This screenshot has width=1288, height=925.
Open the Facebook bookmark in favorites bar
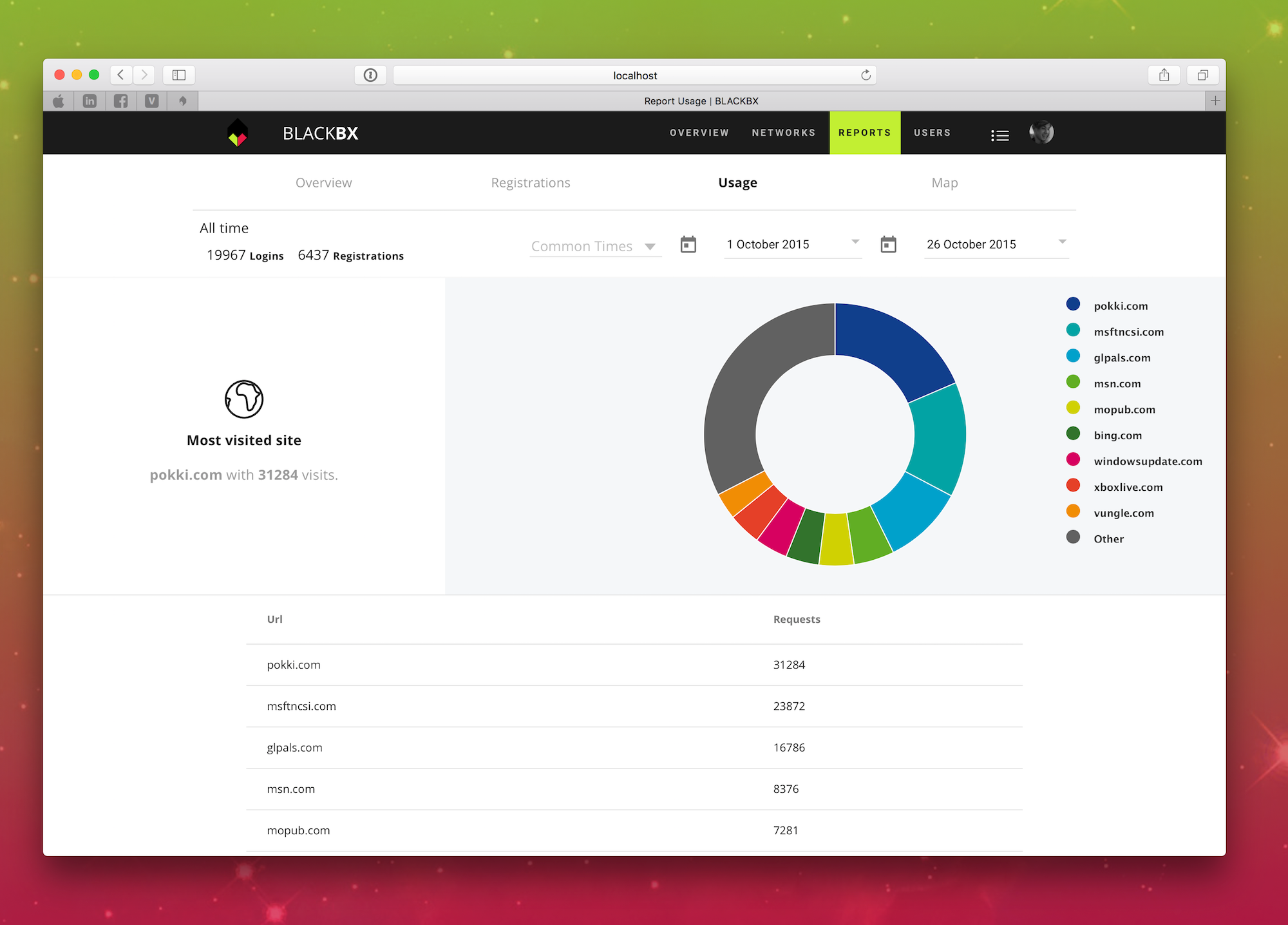pyautogui.click(x=120, y=101)
